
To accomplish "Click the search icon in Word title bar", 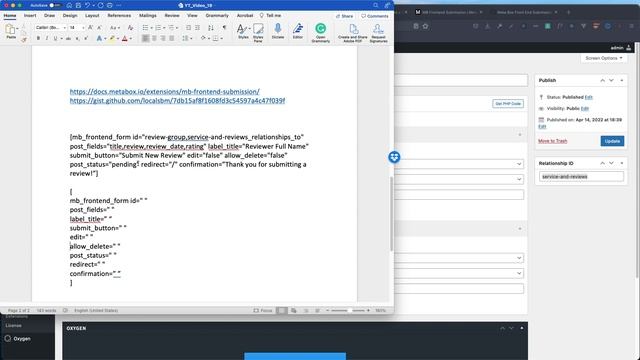I will tap(376, 5).
